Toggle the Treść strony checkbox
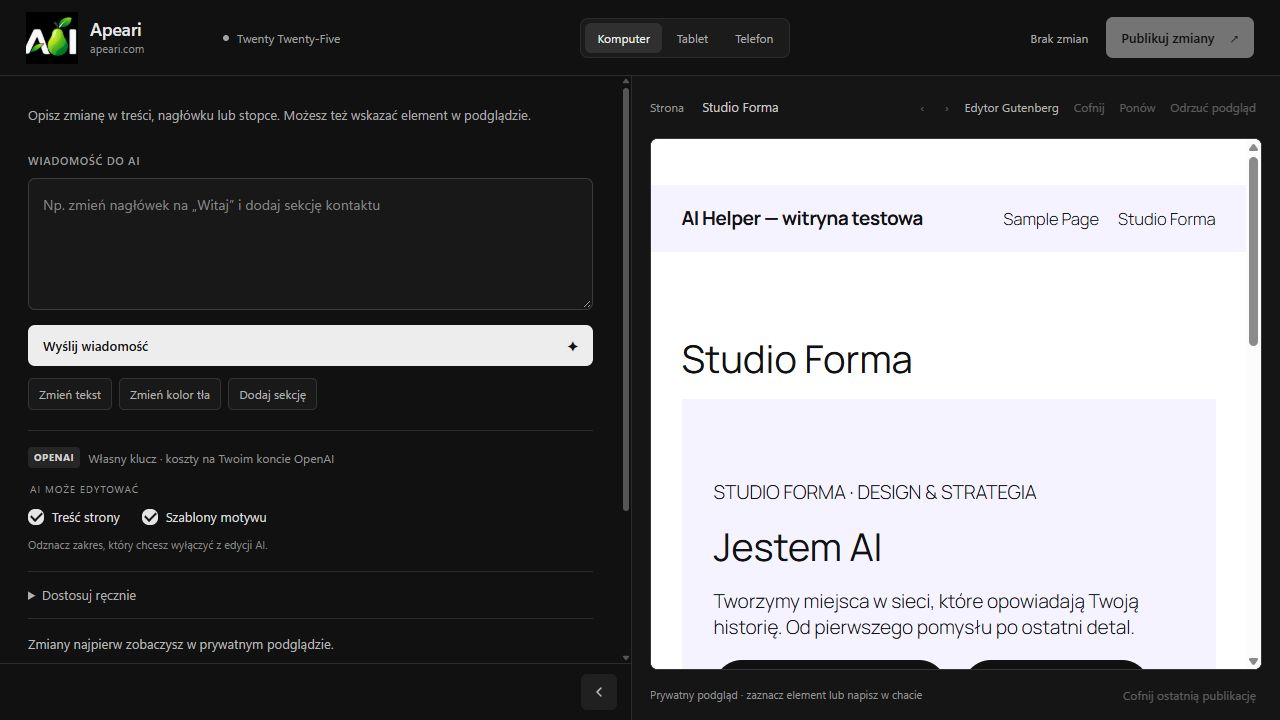This screenshot has width=1280, height=720. pyautogui.click(x=36, y=517)
